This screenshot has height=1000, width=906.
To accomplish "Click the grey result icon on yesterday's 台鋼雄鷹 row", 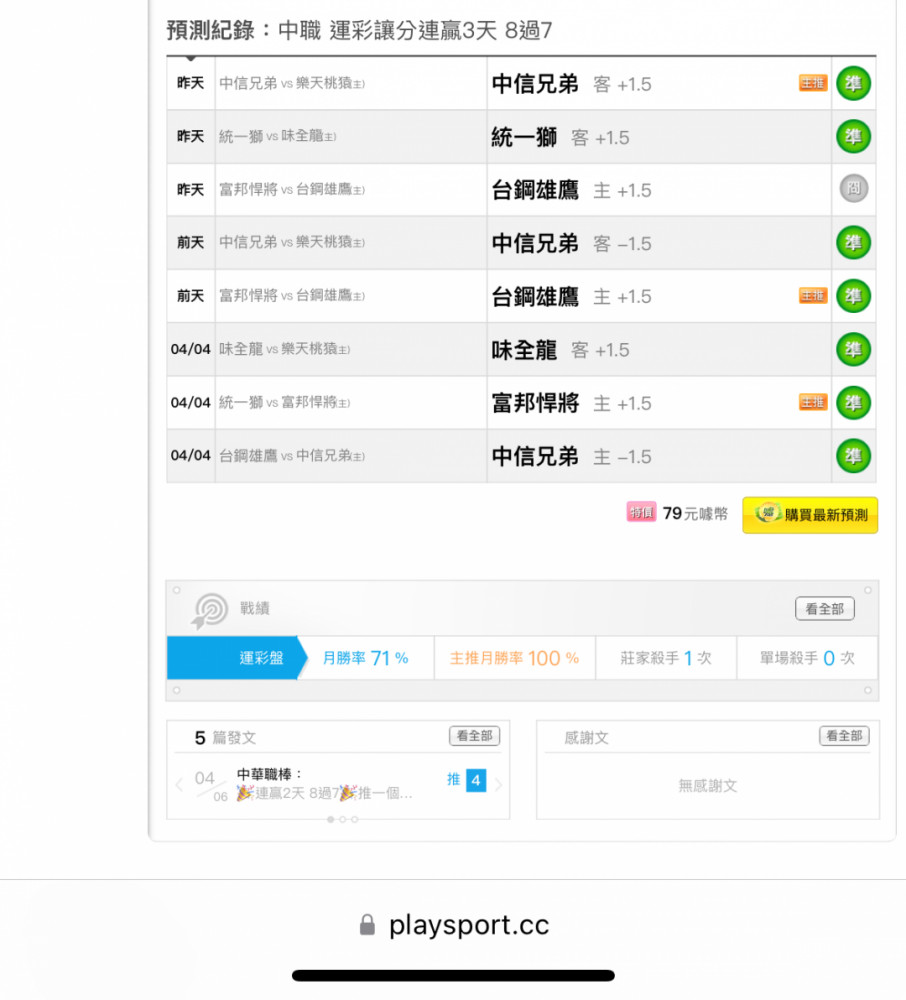I will click(x=853, y=189).
